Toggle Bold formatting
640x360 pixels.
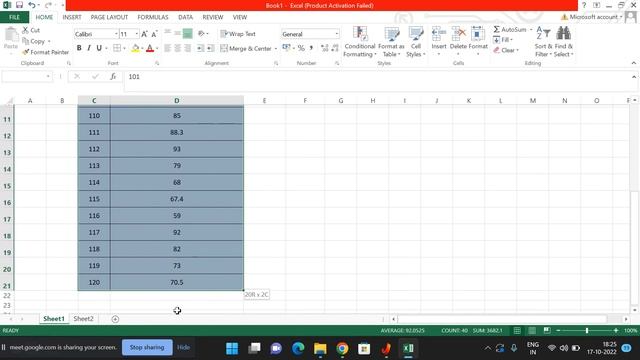(79, 48)
